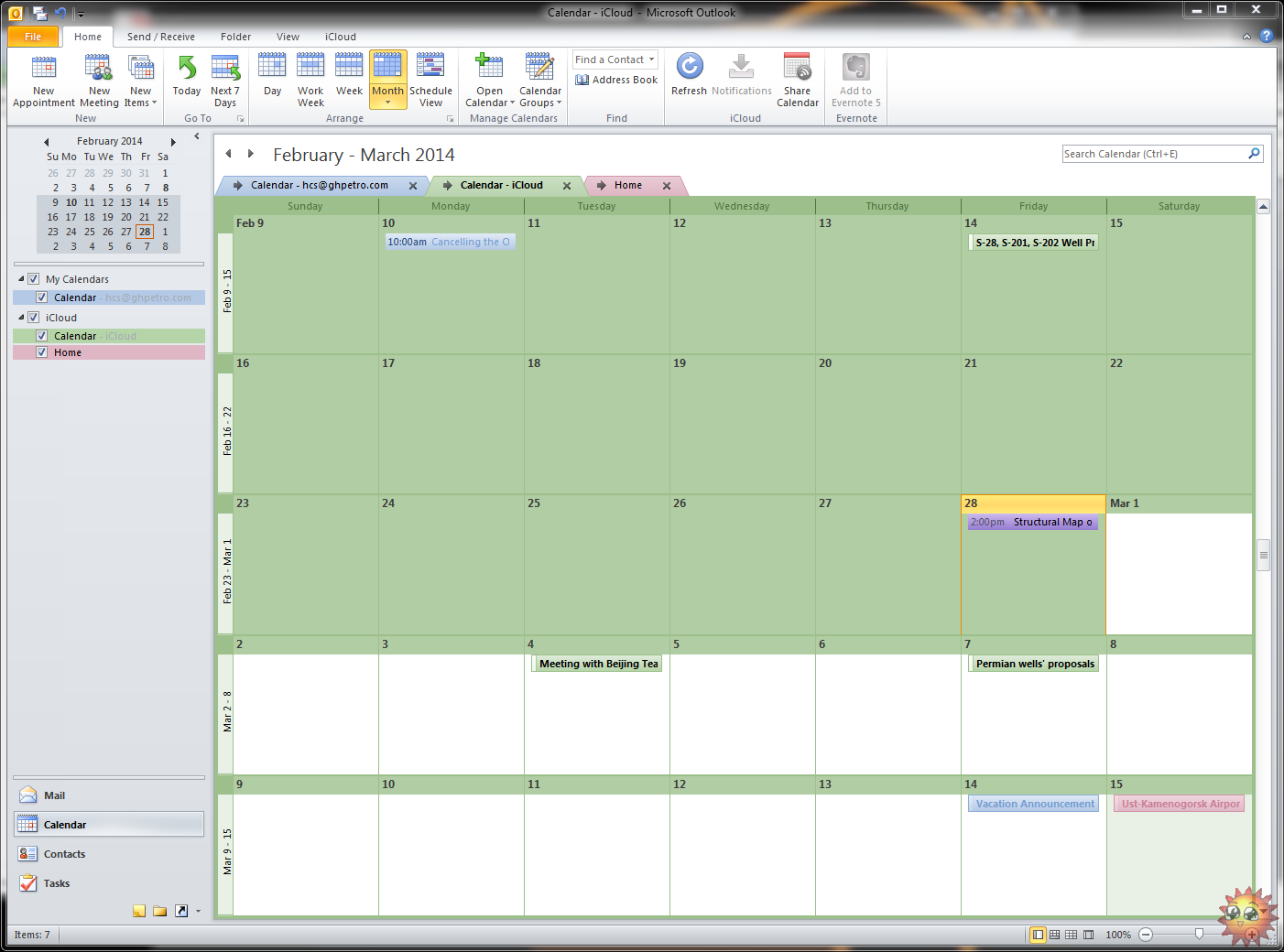The width and height of the screenshot is (1284, 952).
Task: Open the iCloud ribbon tab
Action: coord(341,37)
